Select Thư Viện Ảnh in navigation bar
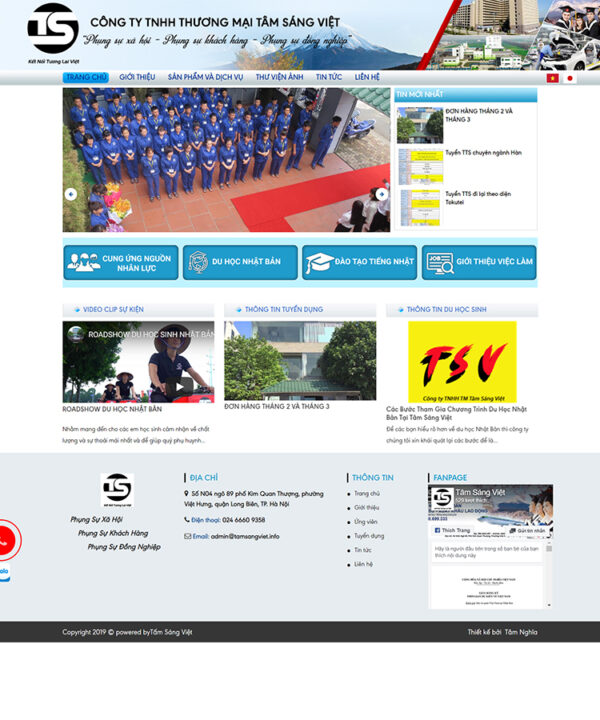The image size is (600, 720). point(279,77)
